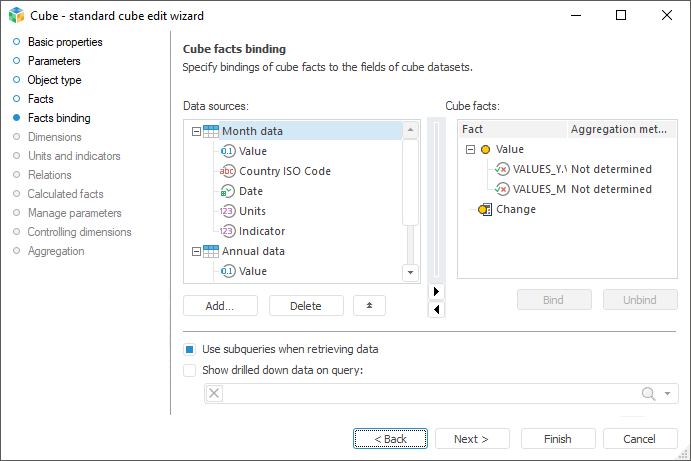Screen dimensions: 691x461
Task: Click the Country ISO Code string icon
Action: [228, 171]
